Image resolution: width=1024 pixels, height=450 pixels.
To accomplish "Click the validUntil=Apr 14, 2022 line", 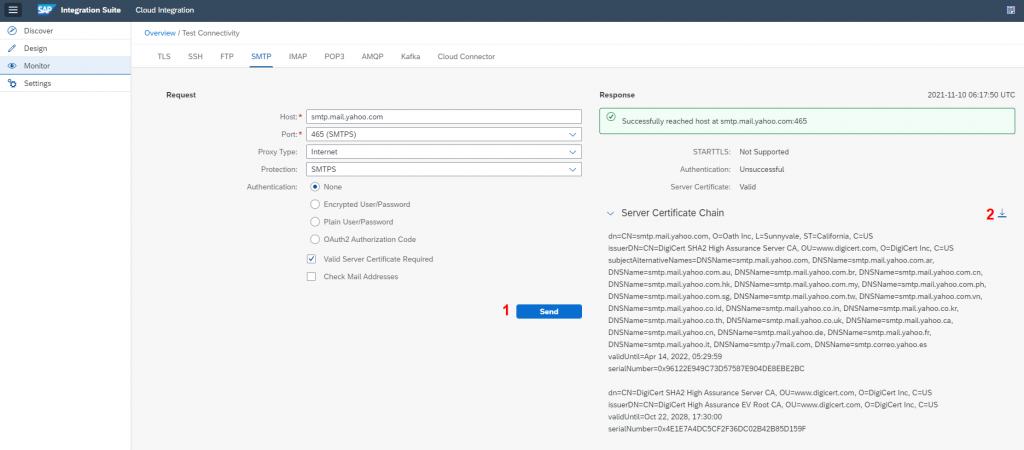I will (664, 357).
